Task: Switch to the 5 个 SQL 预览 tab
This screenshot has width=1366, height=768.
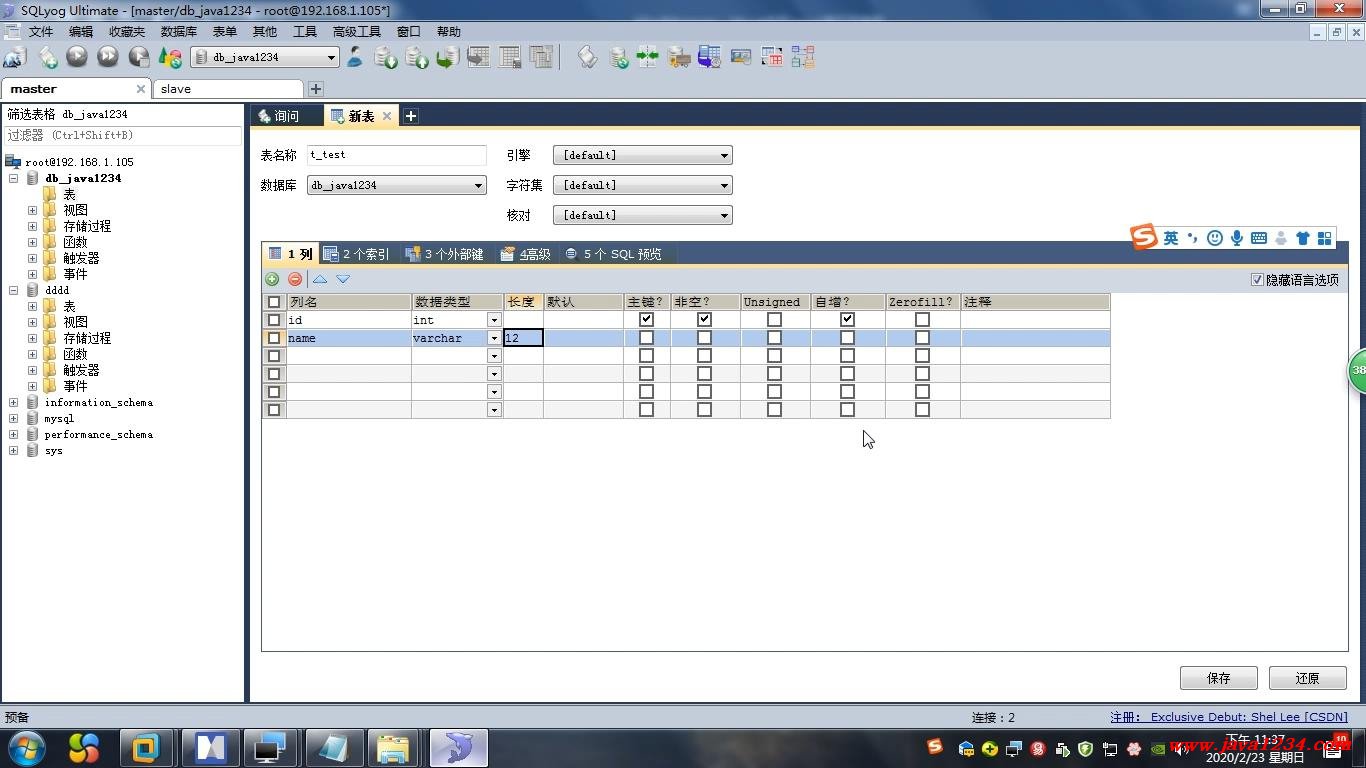Action: click(613, 254)
